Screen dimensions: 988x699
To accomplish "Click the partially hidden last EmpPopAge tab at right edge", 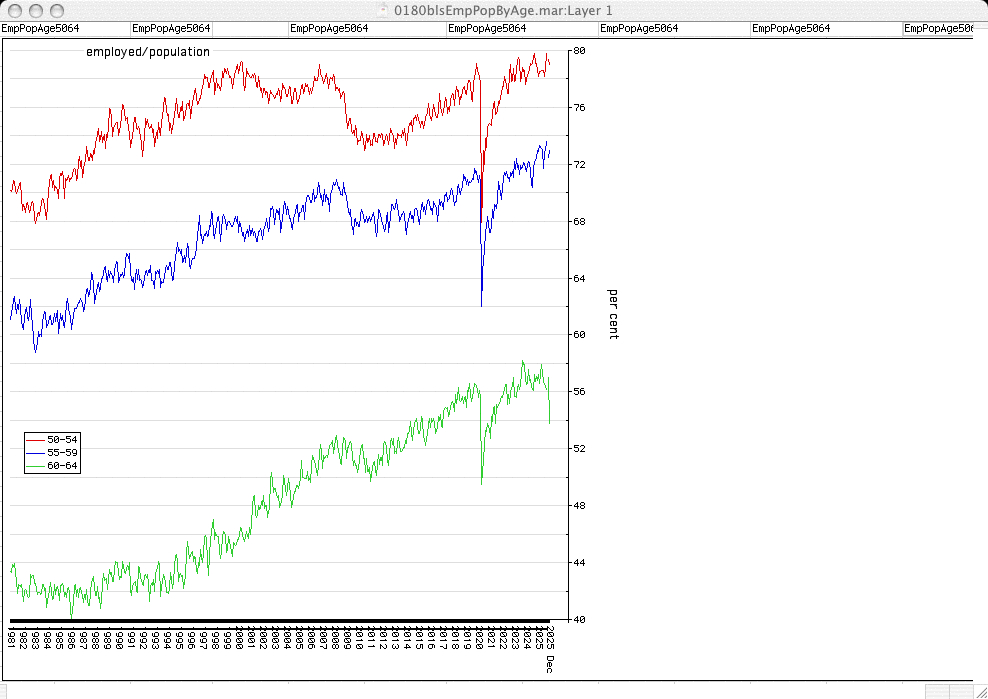I will coord(937,29).
